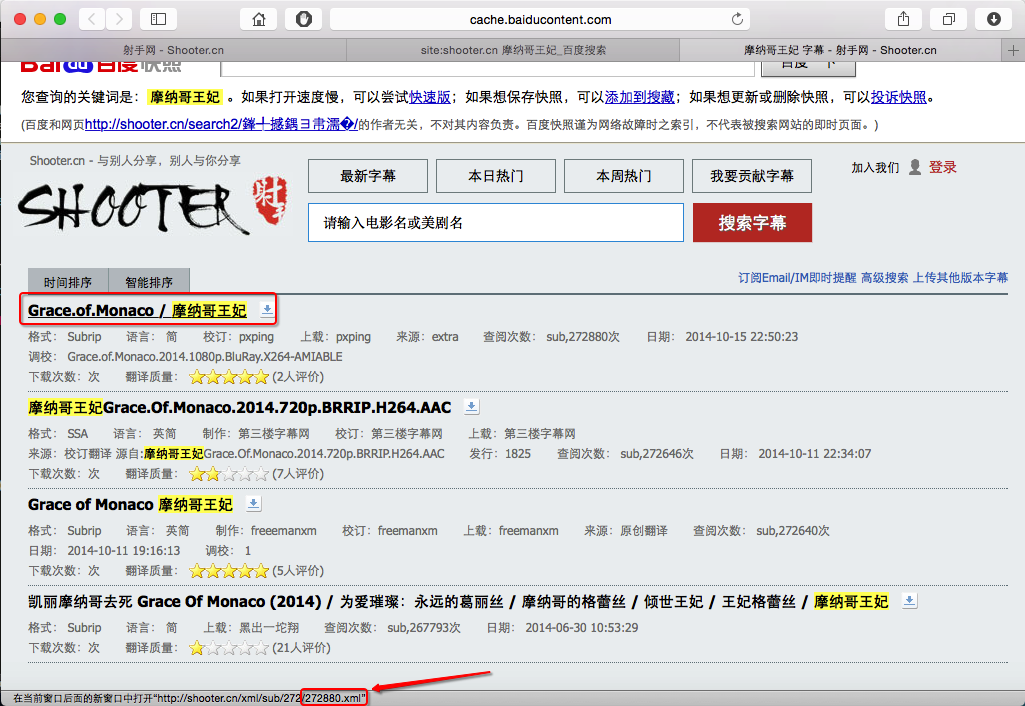Open the Share menu
1025x706 pixels.
tap(903, 19)
